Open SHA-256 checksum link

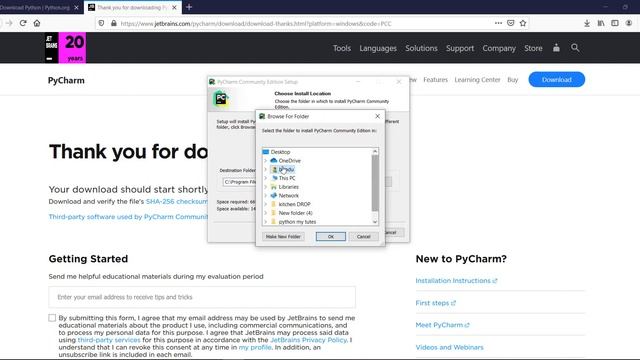[x=177, y=201]
